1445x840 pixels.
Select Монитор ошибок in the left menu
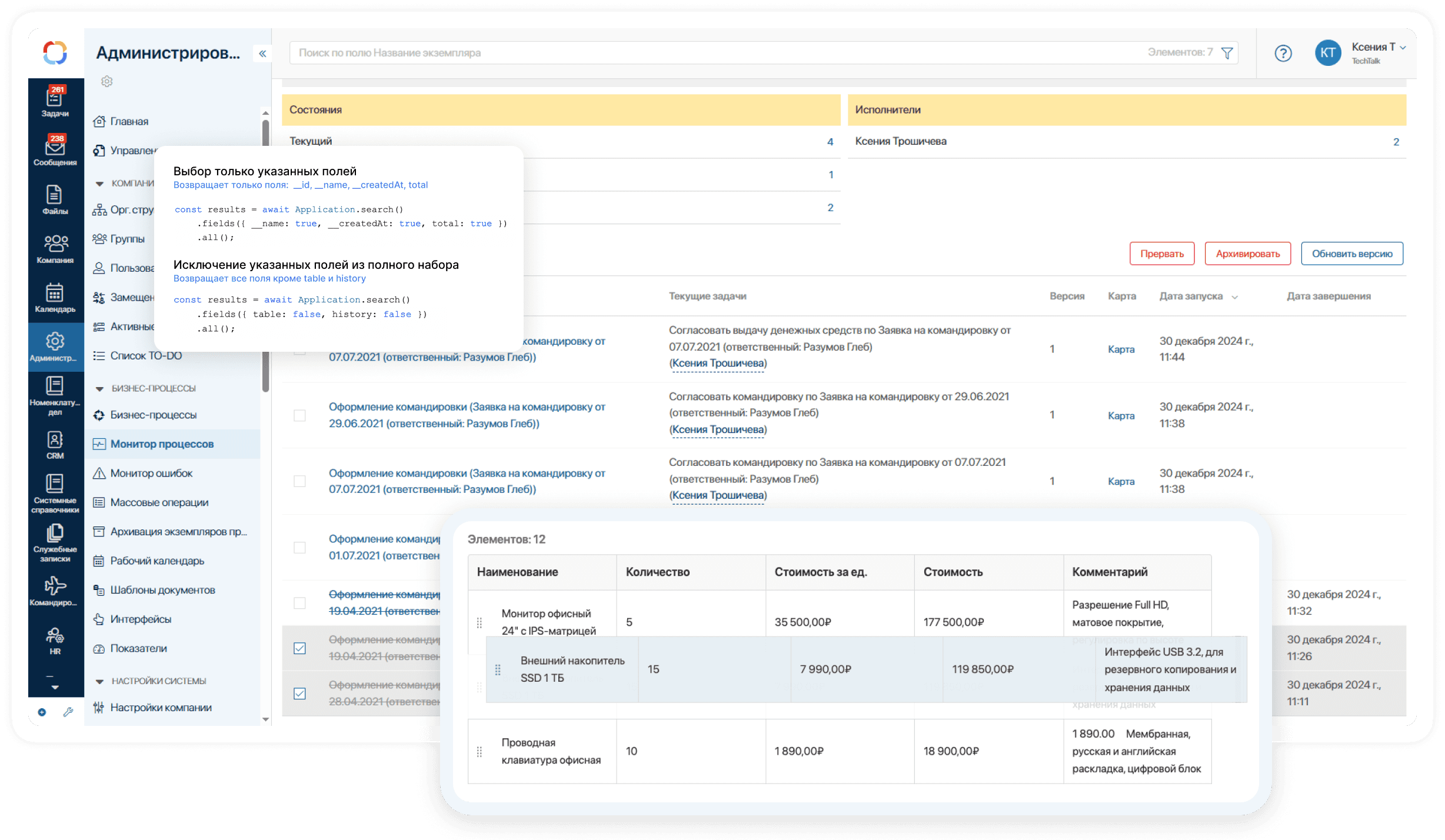(x=151, y=473)
